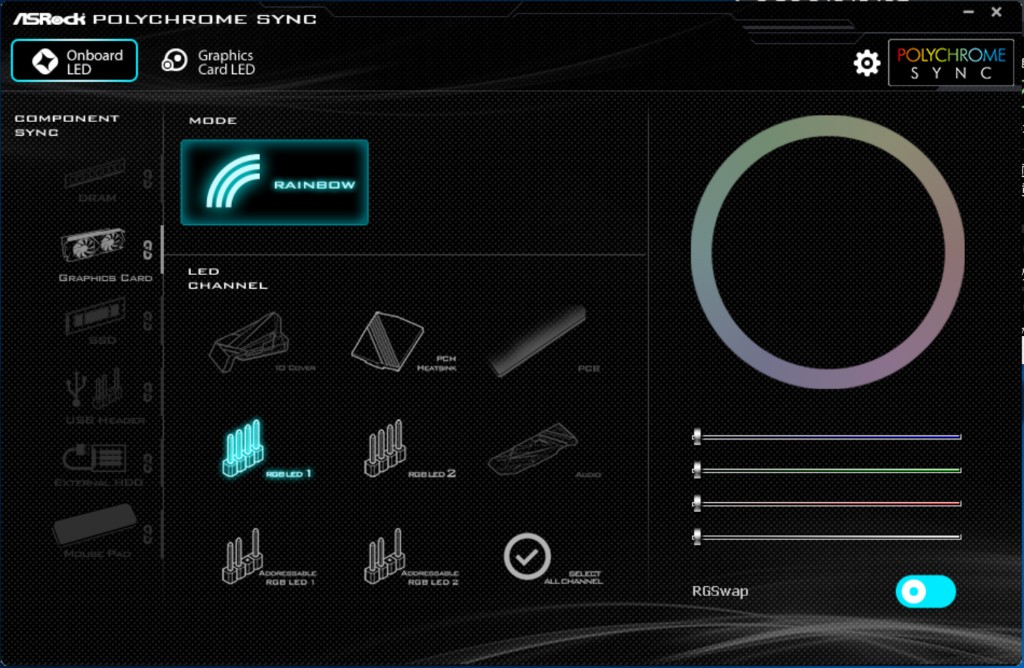Click the component list scrollbar
Viewport: 1024px width, 668px height.
click(162, 249)
